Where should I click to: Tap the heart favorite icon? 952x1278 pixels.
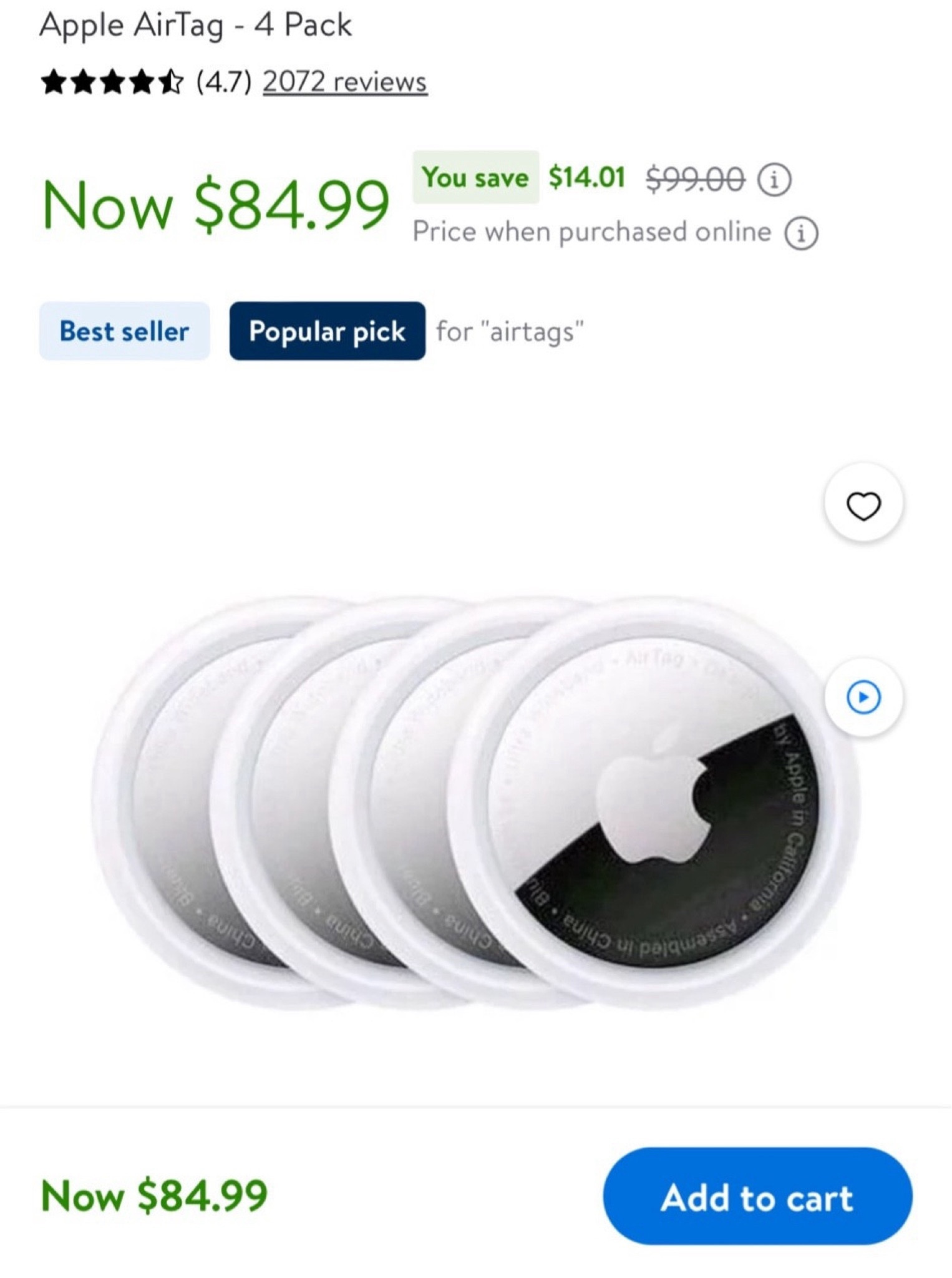(x=863, y=503)
